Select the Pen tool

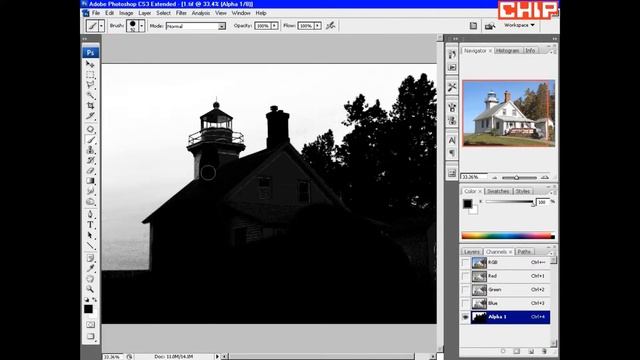pyautogui.click(x=90, y=215)
